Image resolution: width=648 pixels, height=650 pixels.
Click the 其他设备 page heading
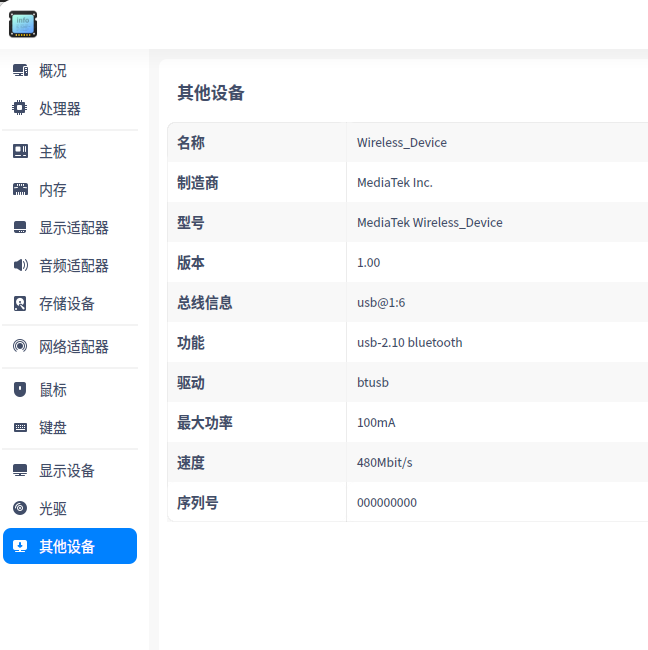tap(211, 93)
